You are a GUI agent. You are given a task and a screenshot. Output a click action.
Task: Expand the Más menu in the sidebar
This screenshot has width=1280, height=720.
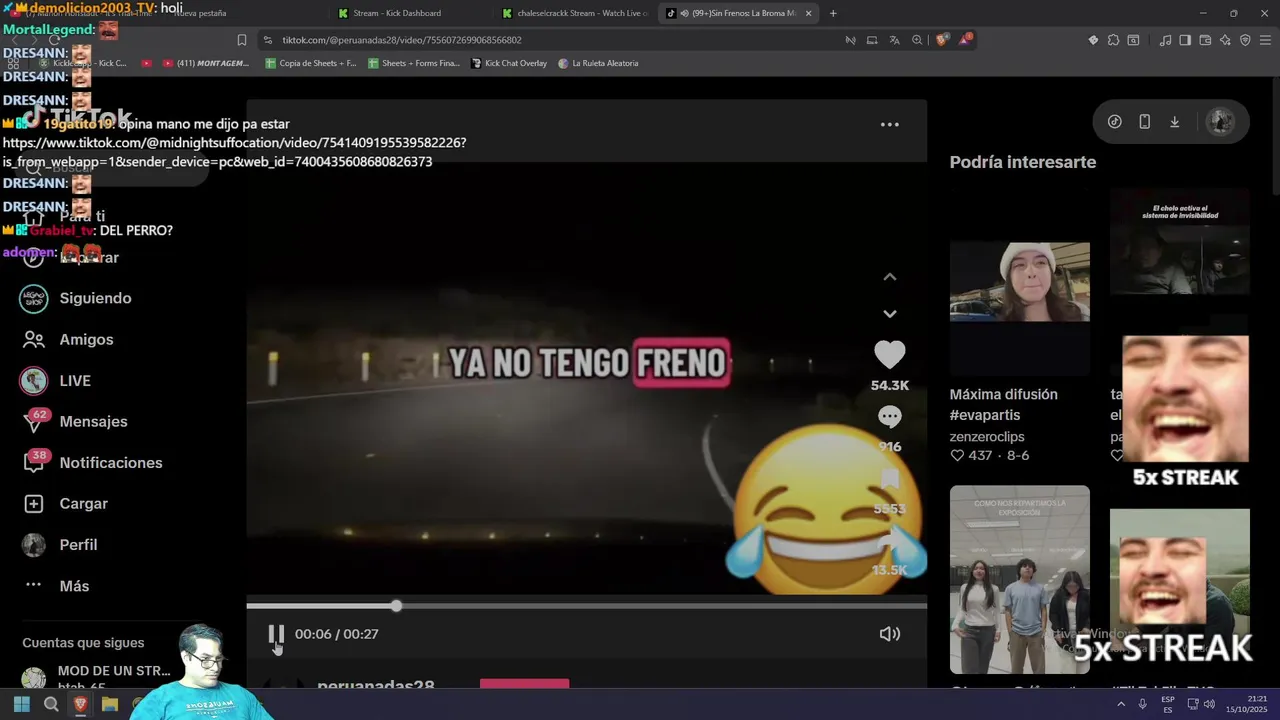pos(74,586)
